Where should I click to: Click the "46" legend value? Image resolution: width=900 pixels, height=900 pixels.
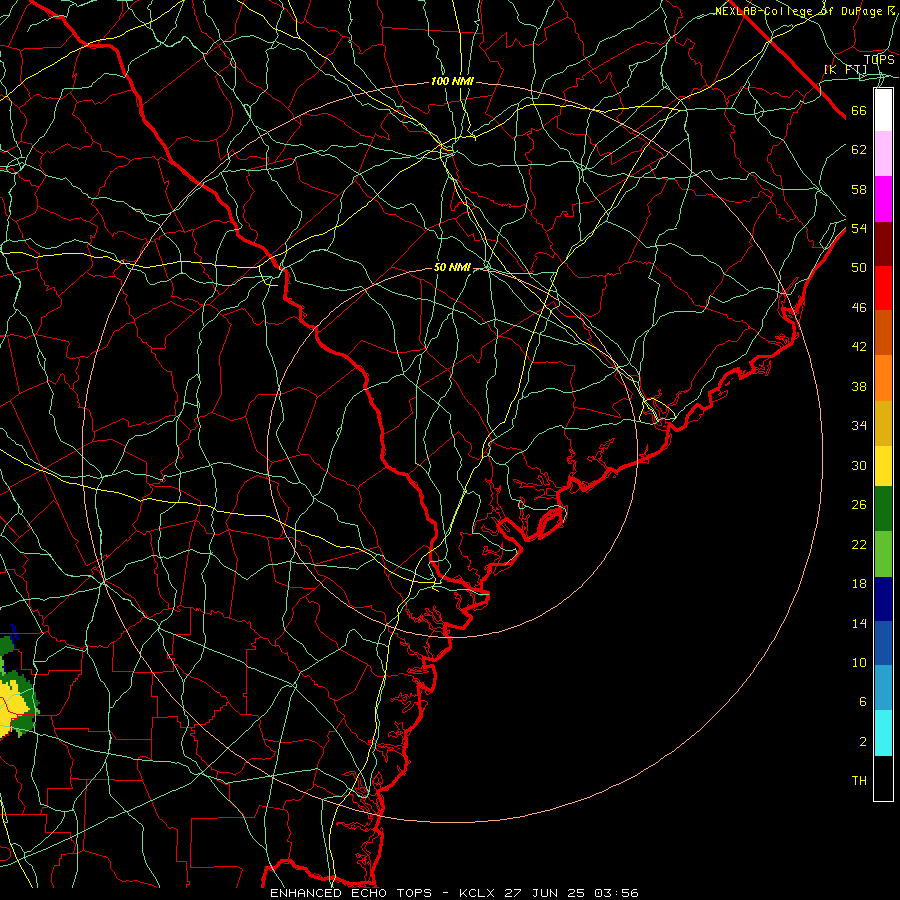(859, 308)
